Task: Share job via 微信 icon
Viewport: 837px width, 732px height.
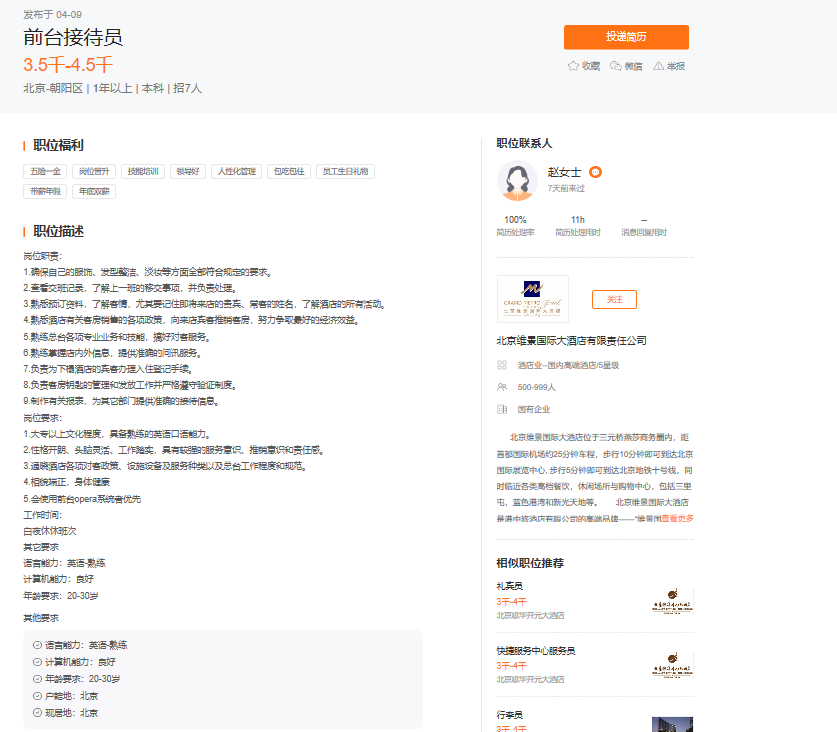Action: (x=616, y=66)
